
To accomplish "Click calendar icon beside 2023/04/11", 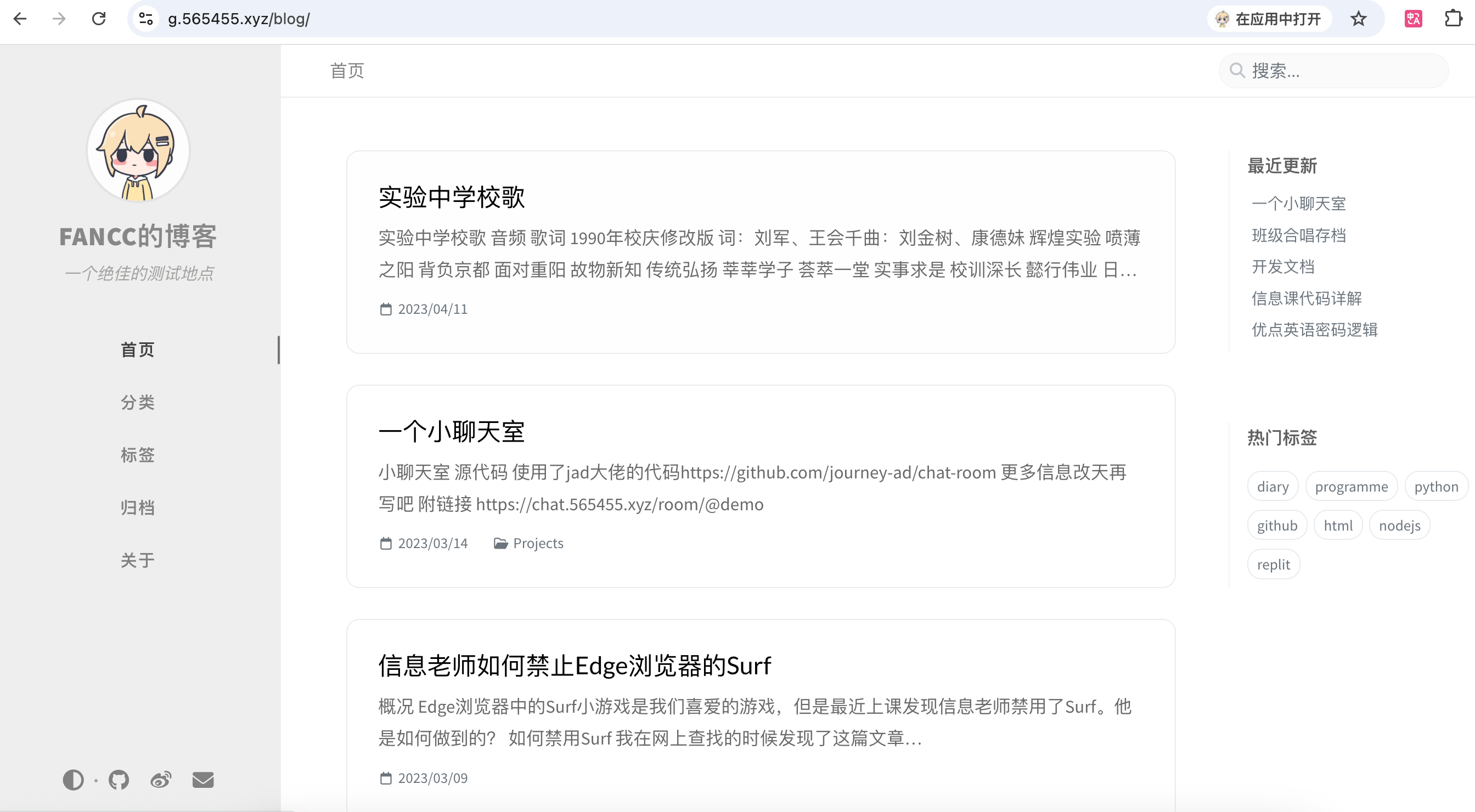I will click(386, 309).
